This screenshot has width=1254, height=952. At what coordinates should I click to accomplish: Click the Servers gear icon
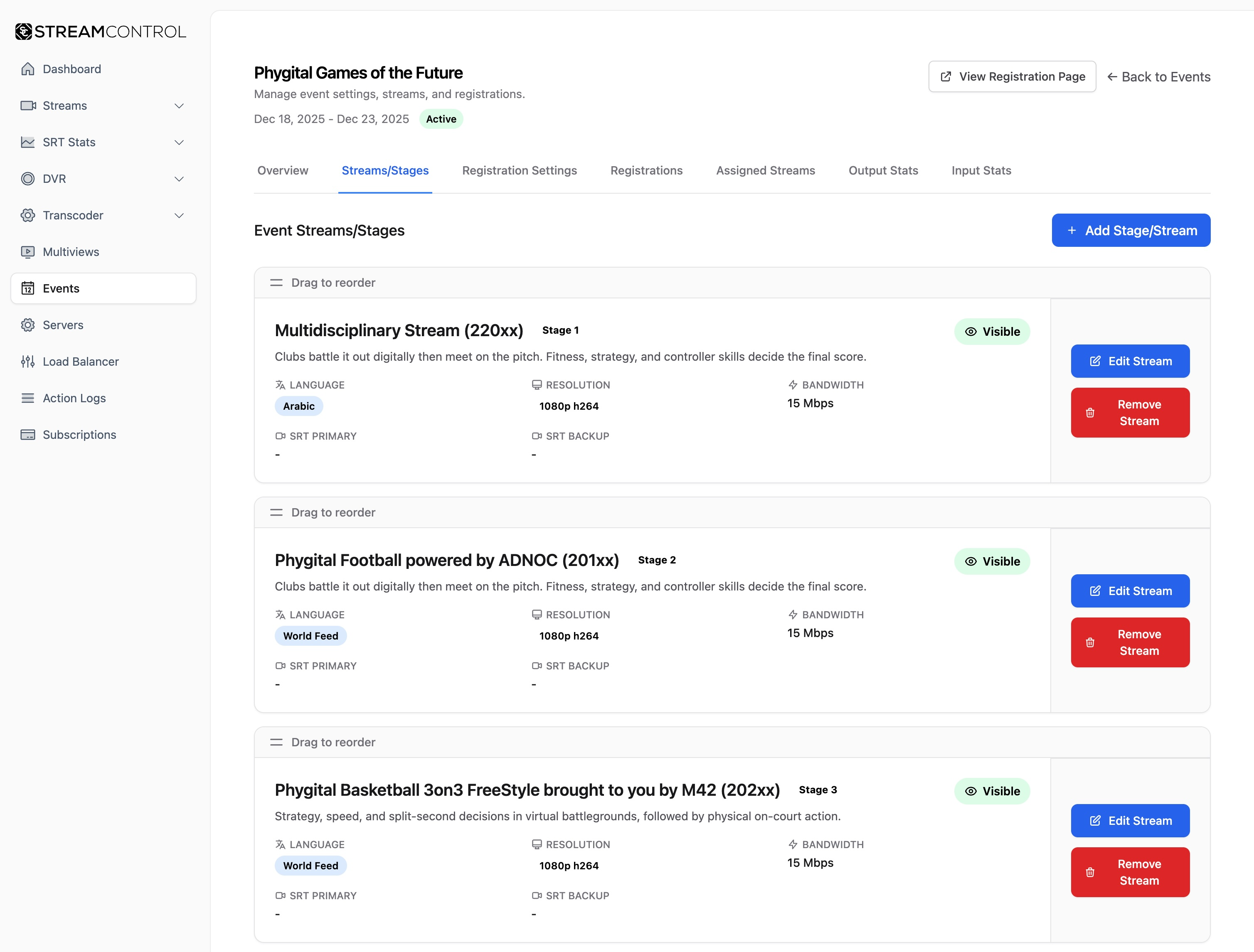[x=28, y=325]
